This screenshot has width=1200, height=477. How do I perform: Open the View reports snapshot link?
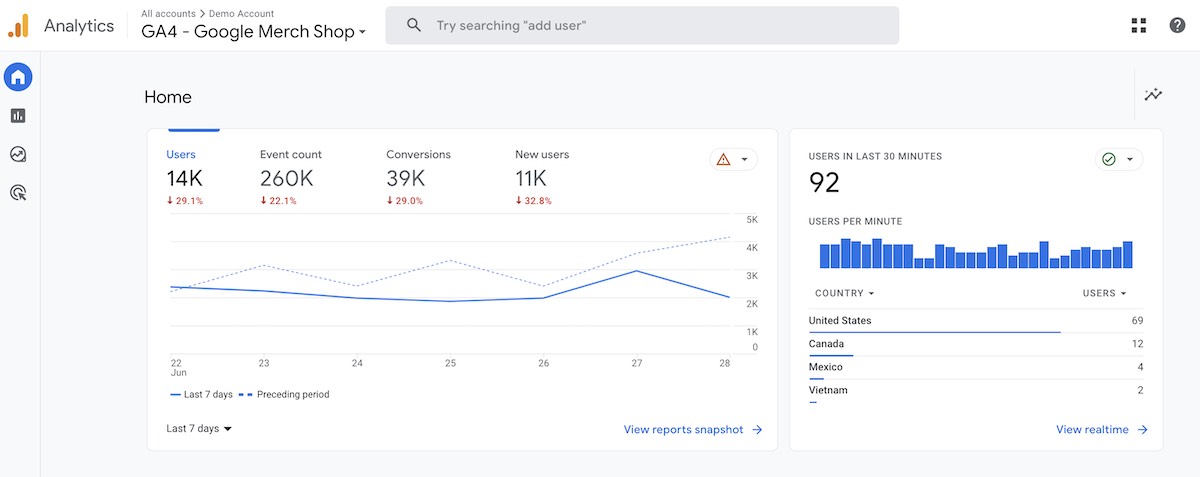(692, 430)
